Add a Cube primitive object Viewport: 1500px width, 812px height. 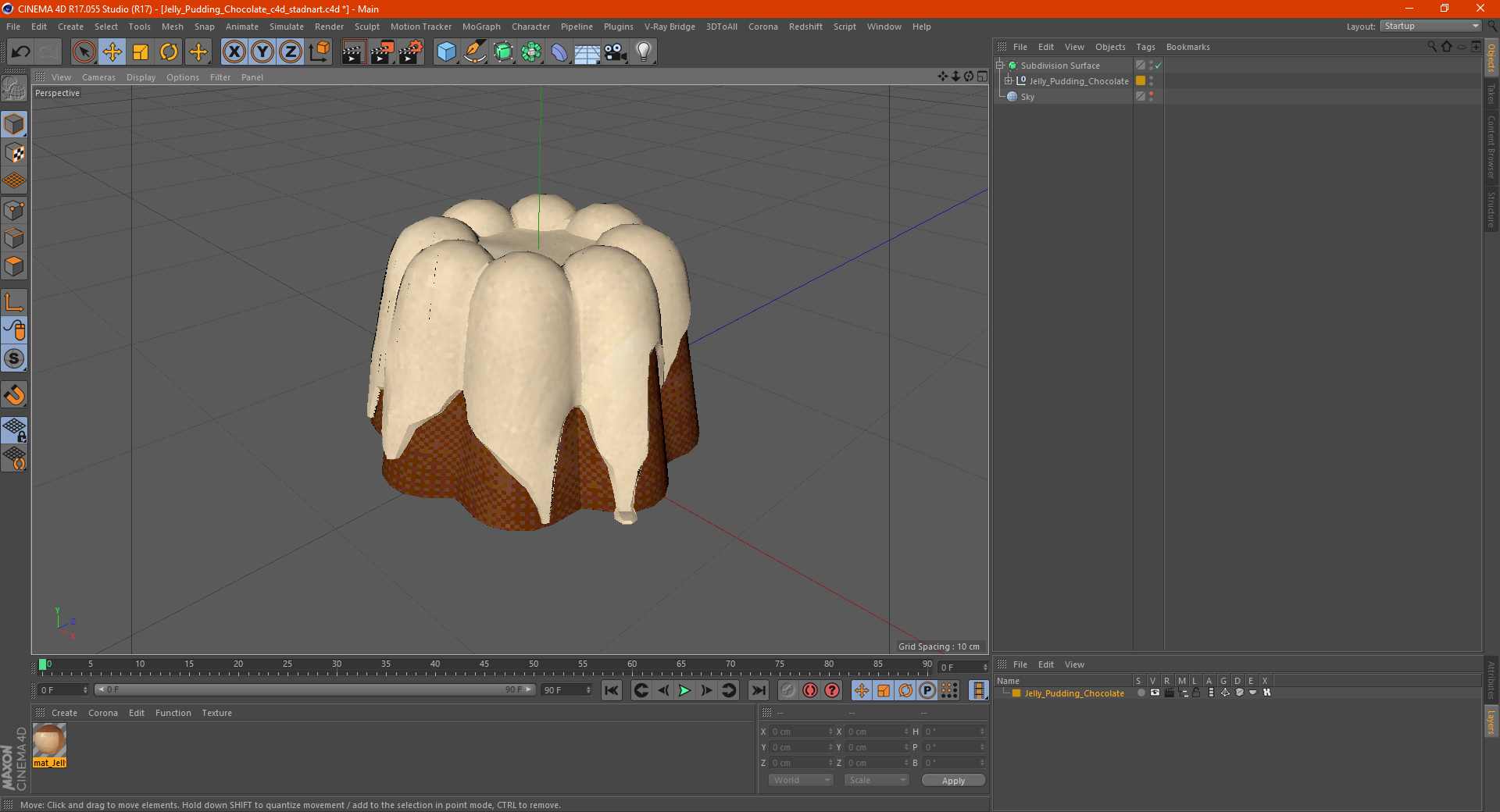click(x=446, y=52)
